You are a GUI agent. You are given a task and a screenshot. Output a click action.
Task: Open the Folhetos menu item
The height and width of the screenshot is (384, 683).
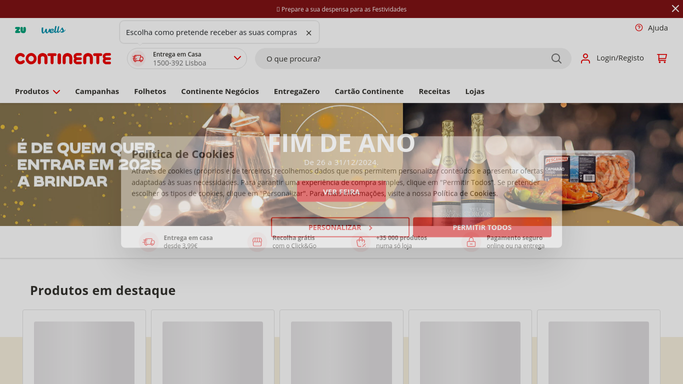pos(150,91)
